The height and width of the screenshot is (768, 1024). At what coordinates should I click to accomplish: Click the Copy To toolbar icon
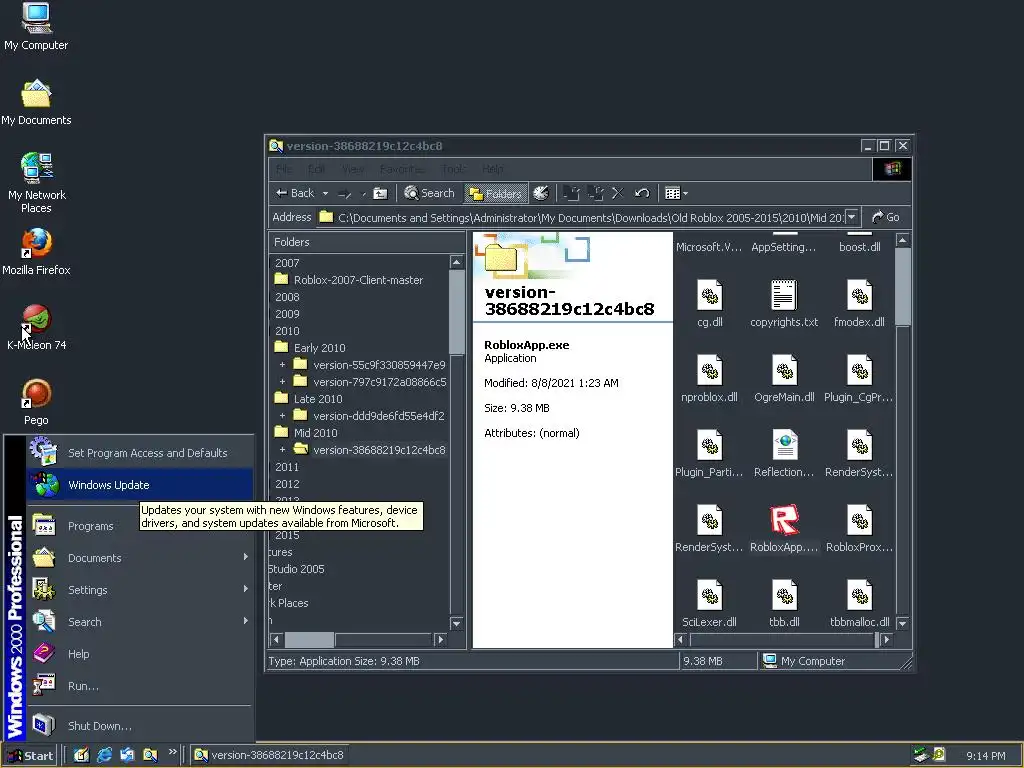pos(595,193)
